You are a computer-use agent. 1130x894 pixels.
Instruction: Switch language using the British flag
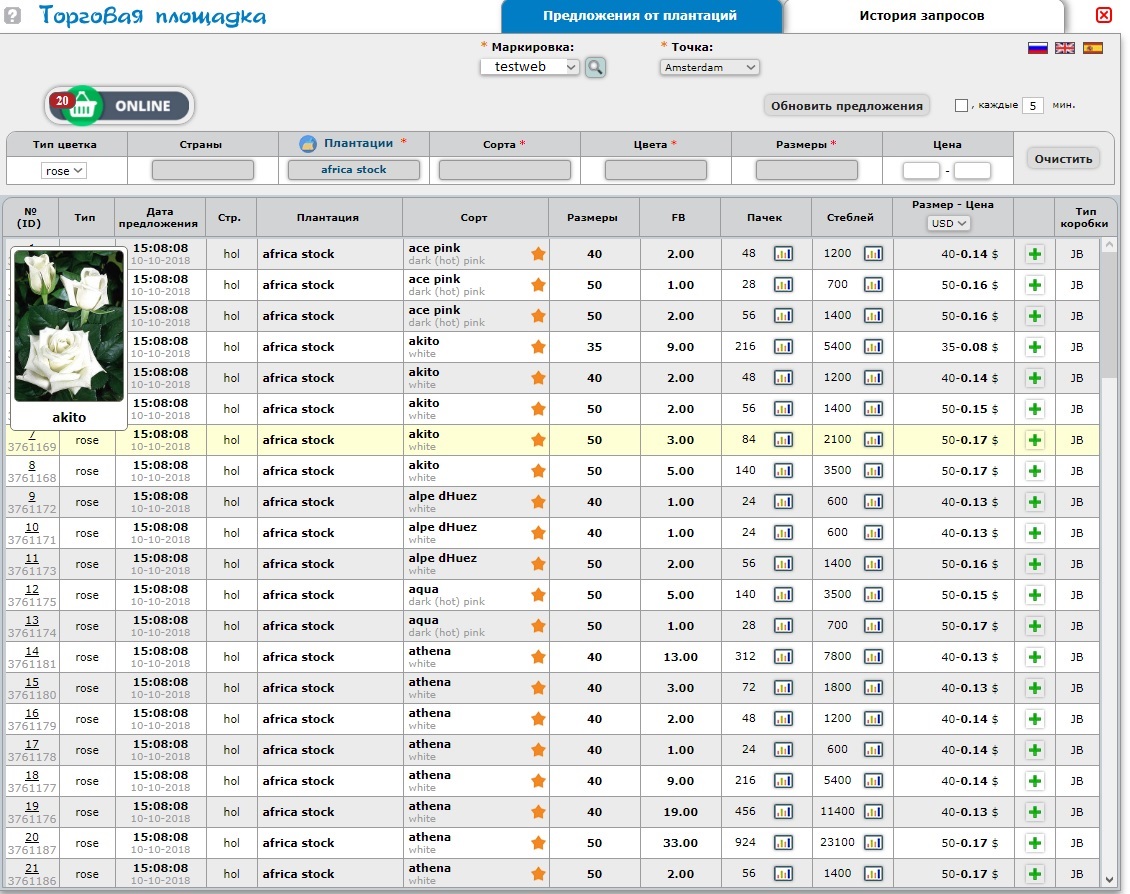pyautogui.click(x=1065, y=48)
